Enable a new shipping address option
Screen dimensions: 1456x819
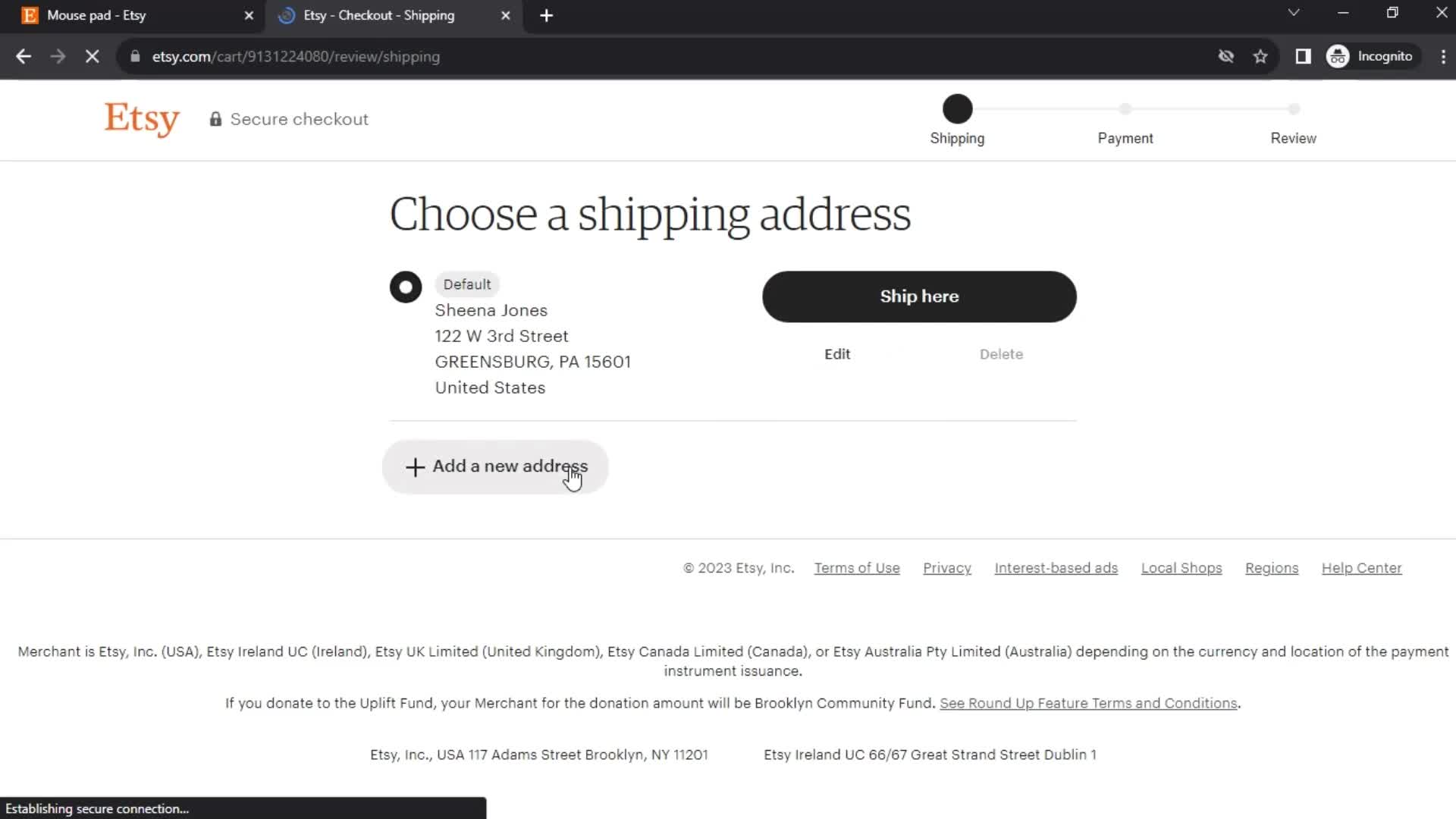(x=497, y=466)
